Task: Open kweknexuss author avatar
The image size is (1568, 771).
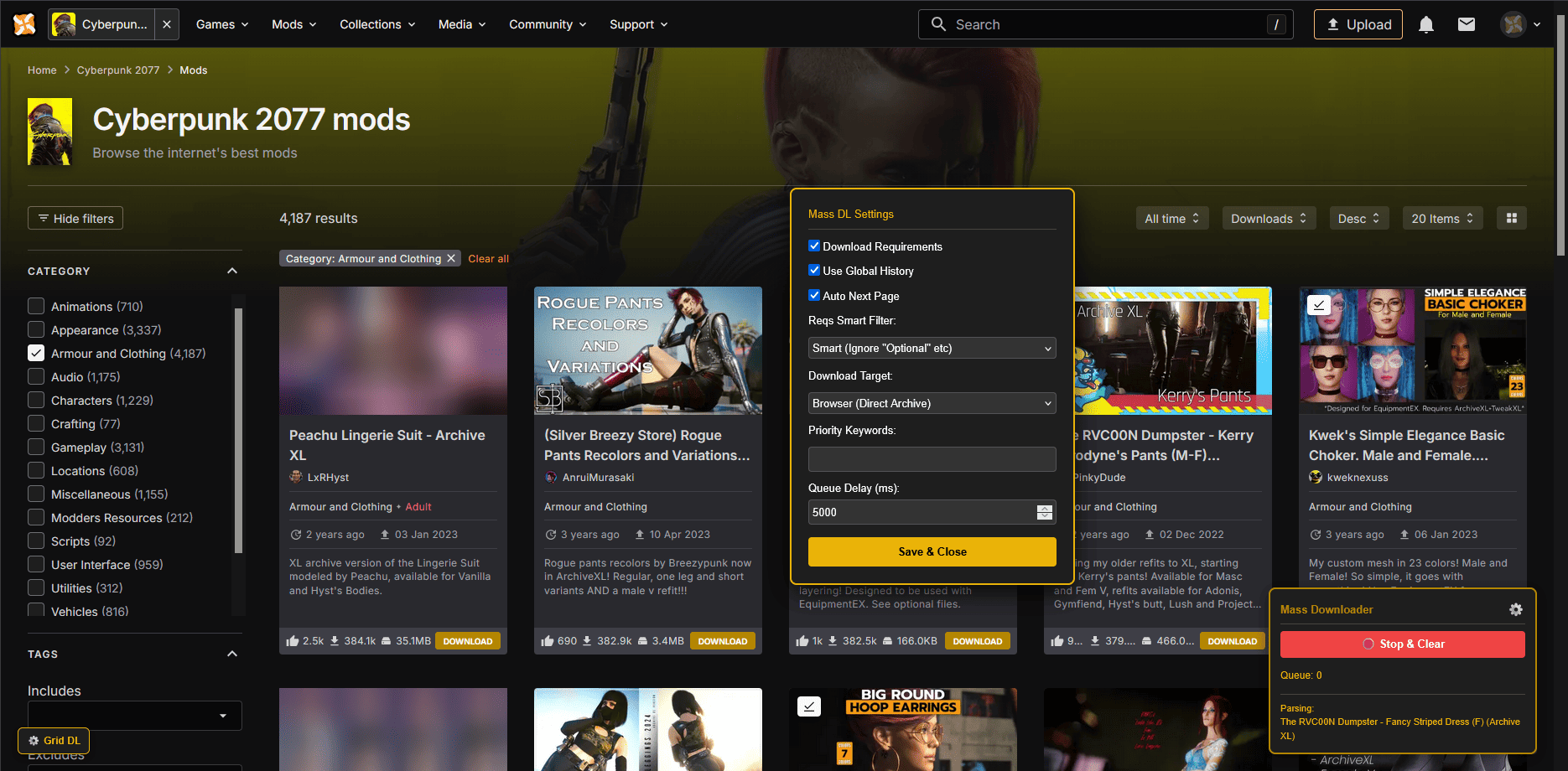Action: coord(1316,477)
